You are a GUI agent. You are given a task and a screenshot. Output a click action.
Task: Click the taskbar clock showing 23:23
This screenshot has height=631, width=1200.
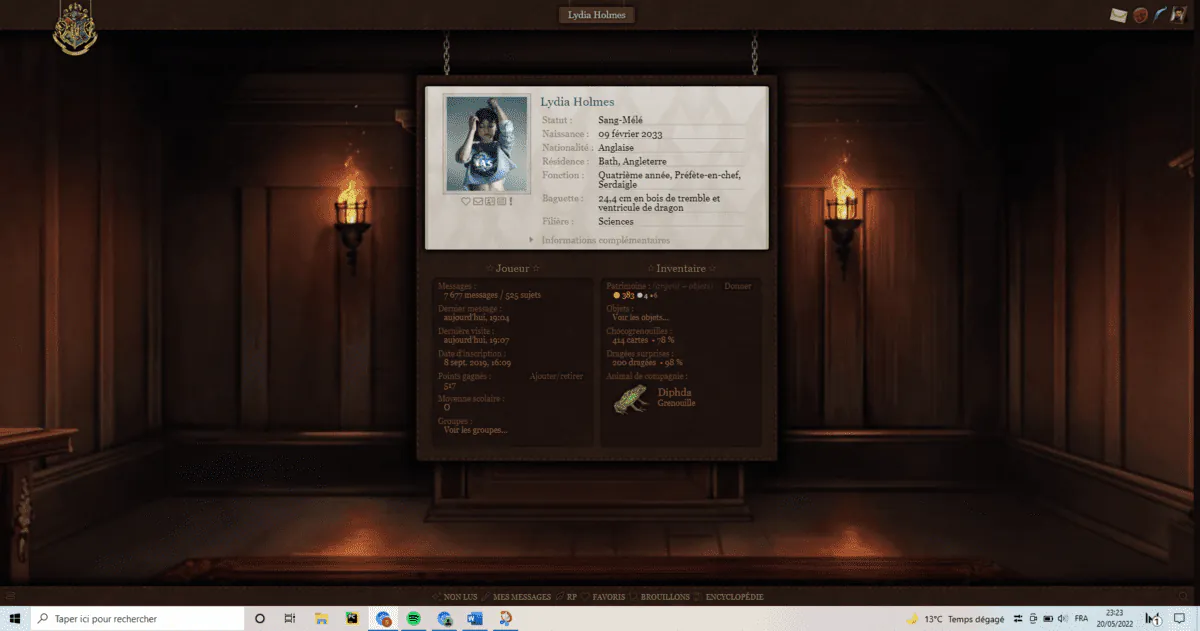click(x=1114, y=619)
